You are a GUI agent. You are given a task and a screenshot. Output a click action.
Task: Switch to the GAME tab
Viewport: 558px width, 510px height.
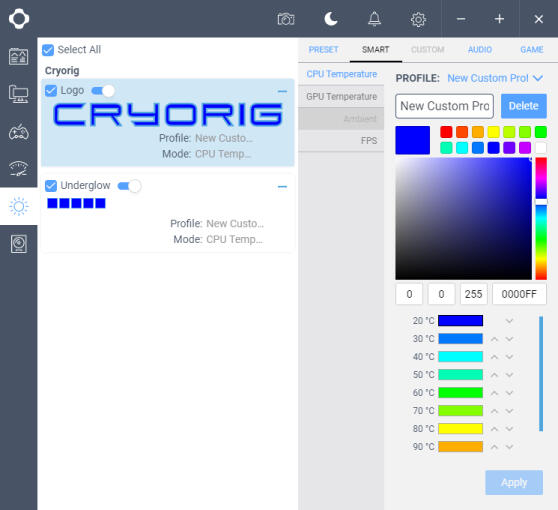pyautogui.click(x=532, y=49)
